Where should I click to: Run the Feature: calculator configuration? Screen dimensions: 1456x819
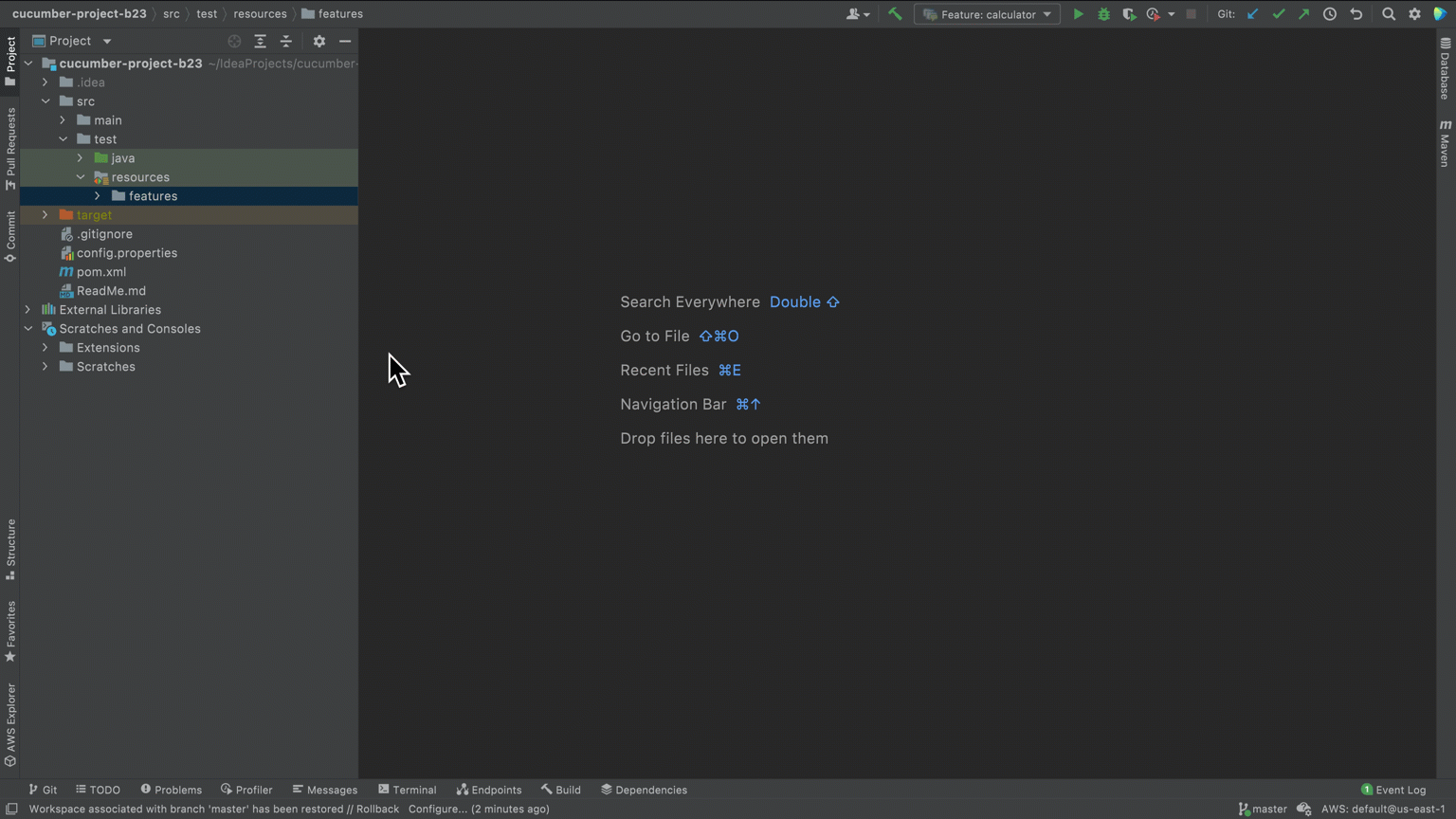click(x=1078, y=14)
